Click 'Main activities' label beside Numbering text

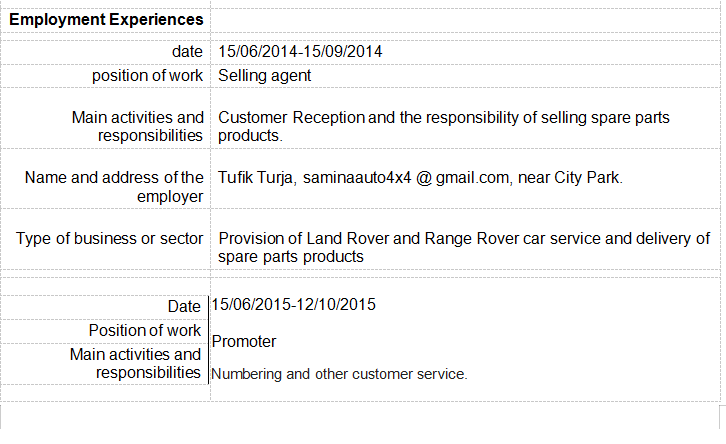[135, 354]
